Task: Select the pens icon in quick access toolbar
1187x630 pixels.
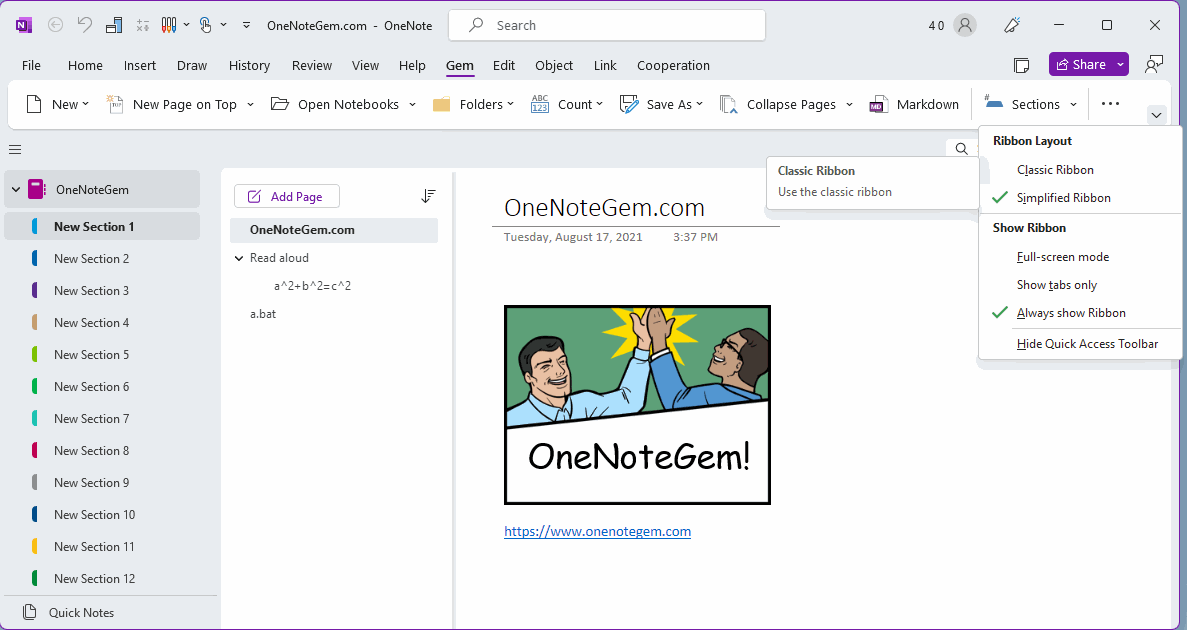Action: [169, 25]
